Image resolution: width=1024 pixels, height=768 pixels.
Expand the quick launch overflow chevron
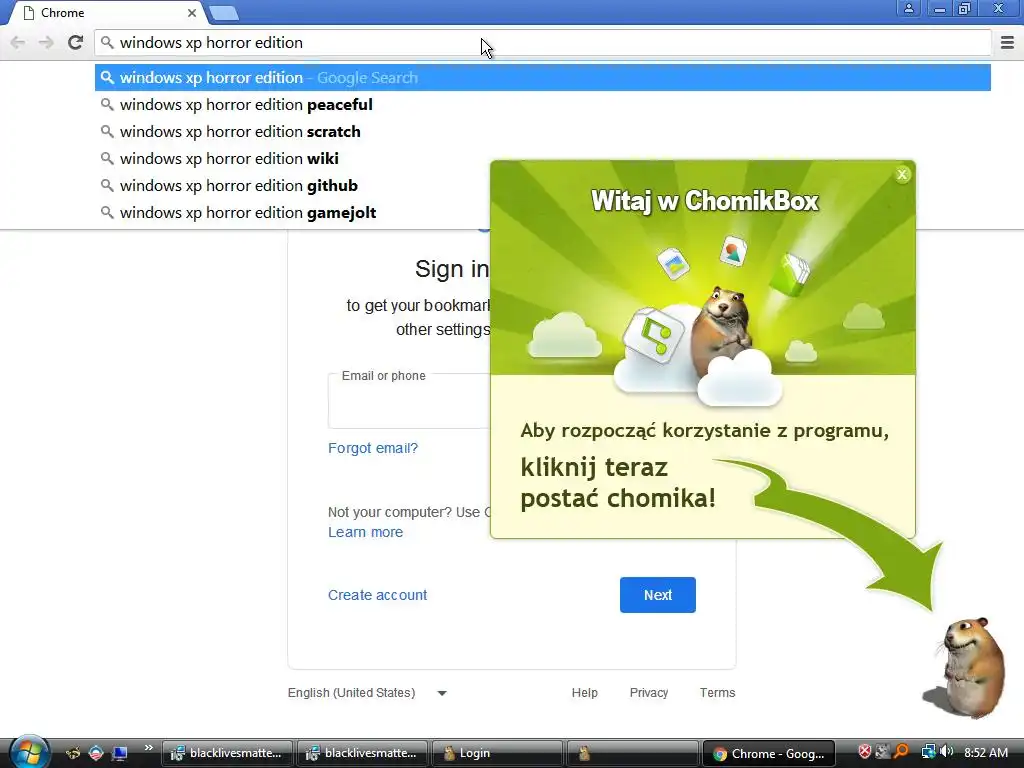pos(148,748)
